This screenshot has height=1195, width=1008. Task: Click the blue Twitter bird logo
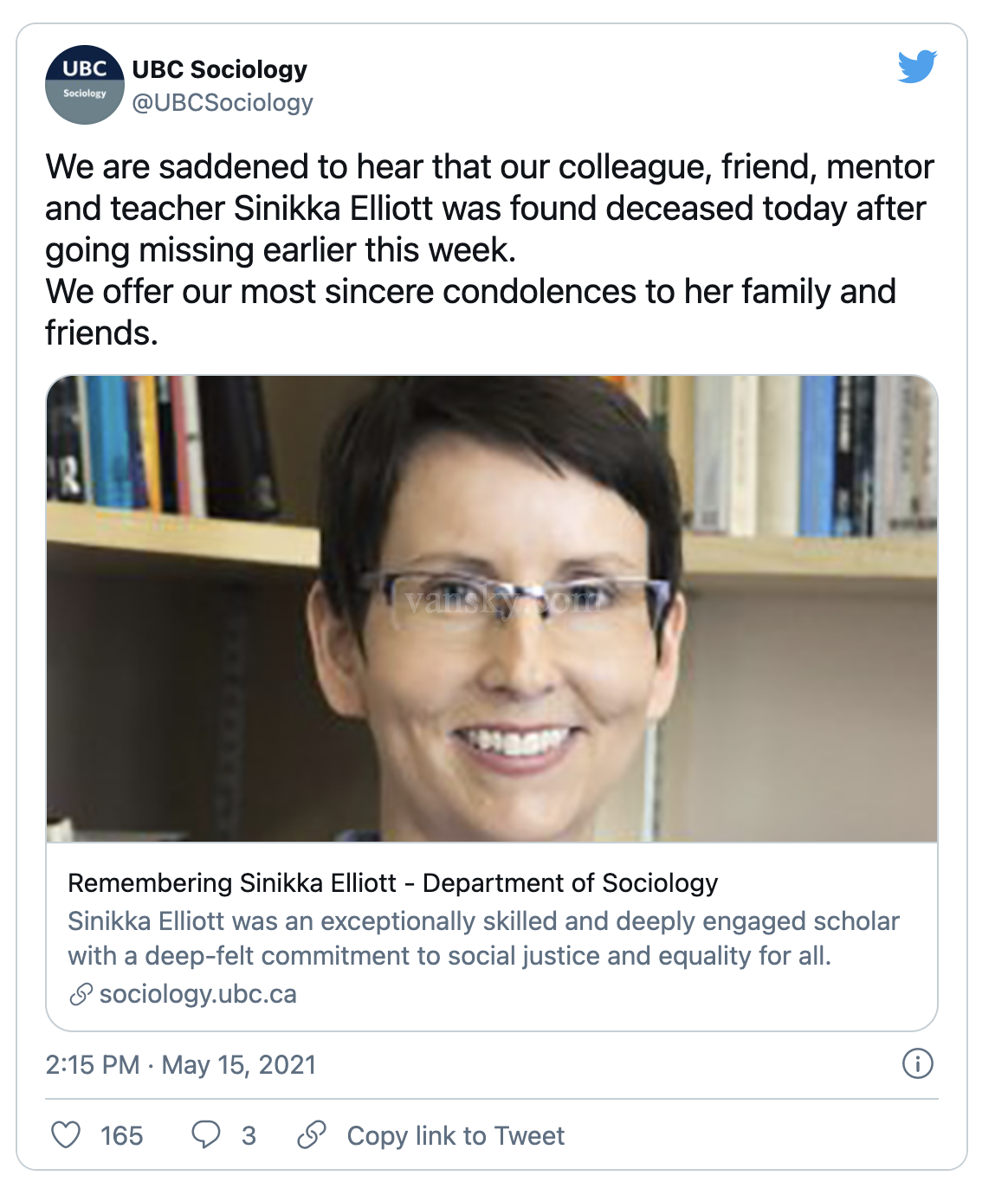pyautogui.click(x=917, y=67)
